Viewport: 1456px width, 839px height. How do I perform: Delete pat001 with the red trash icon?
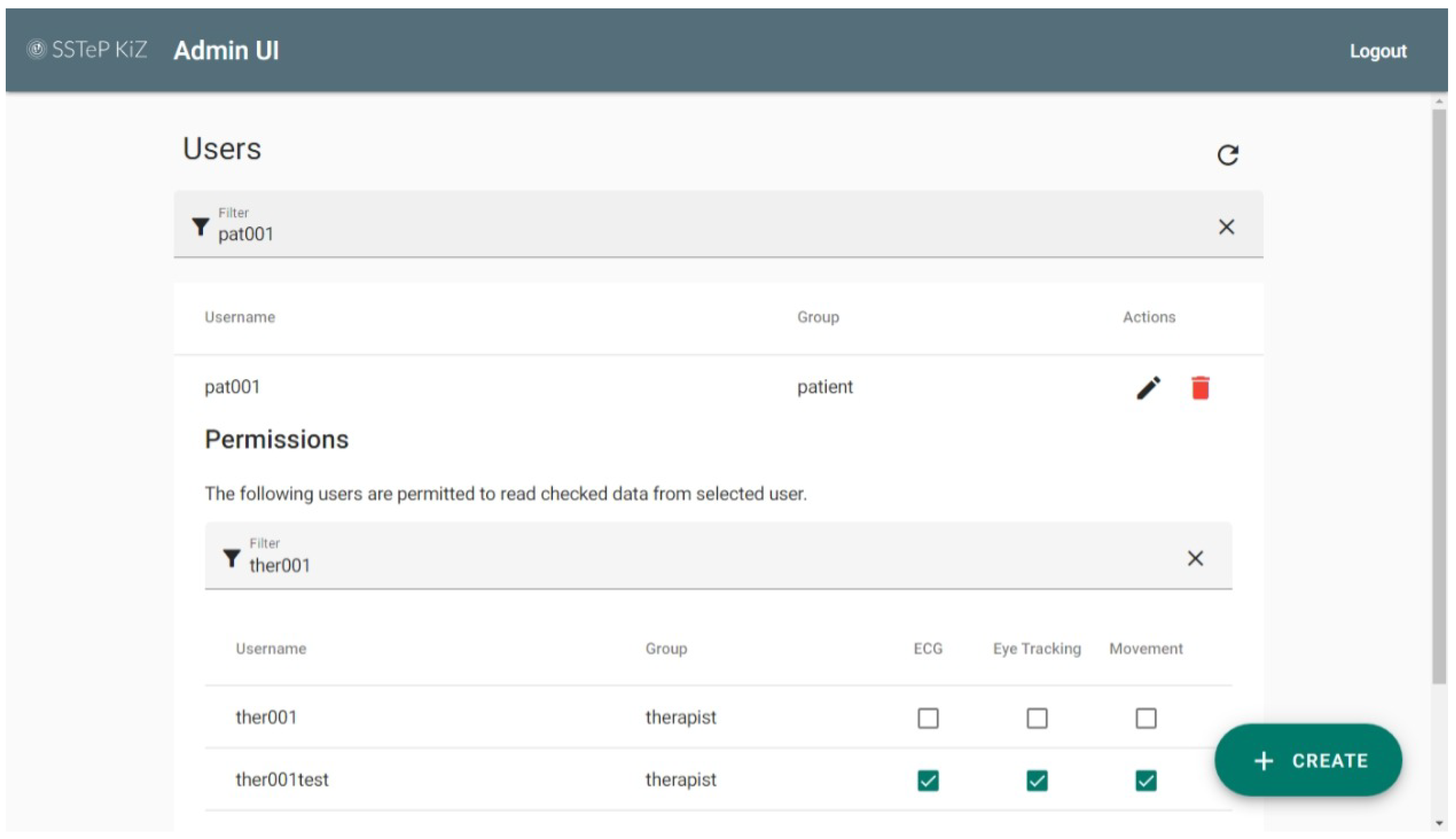(x=1200, y=388)
